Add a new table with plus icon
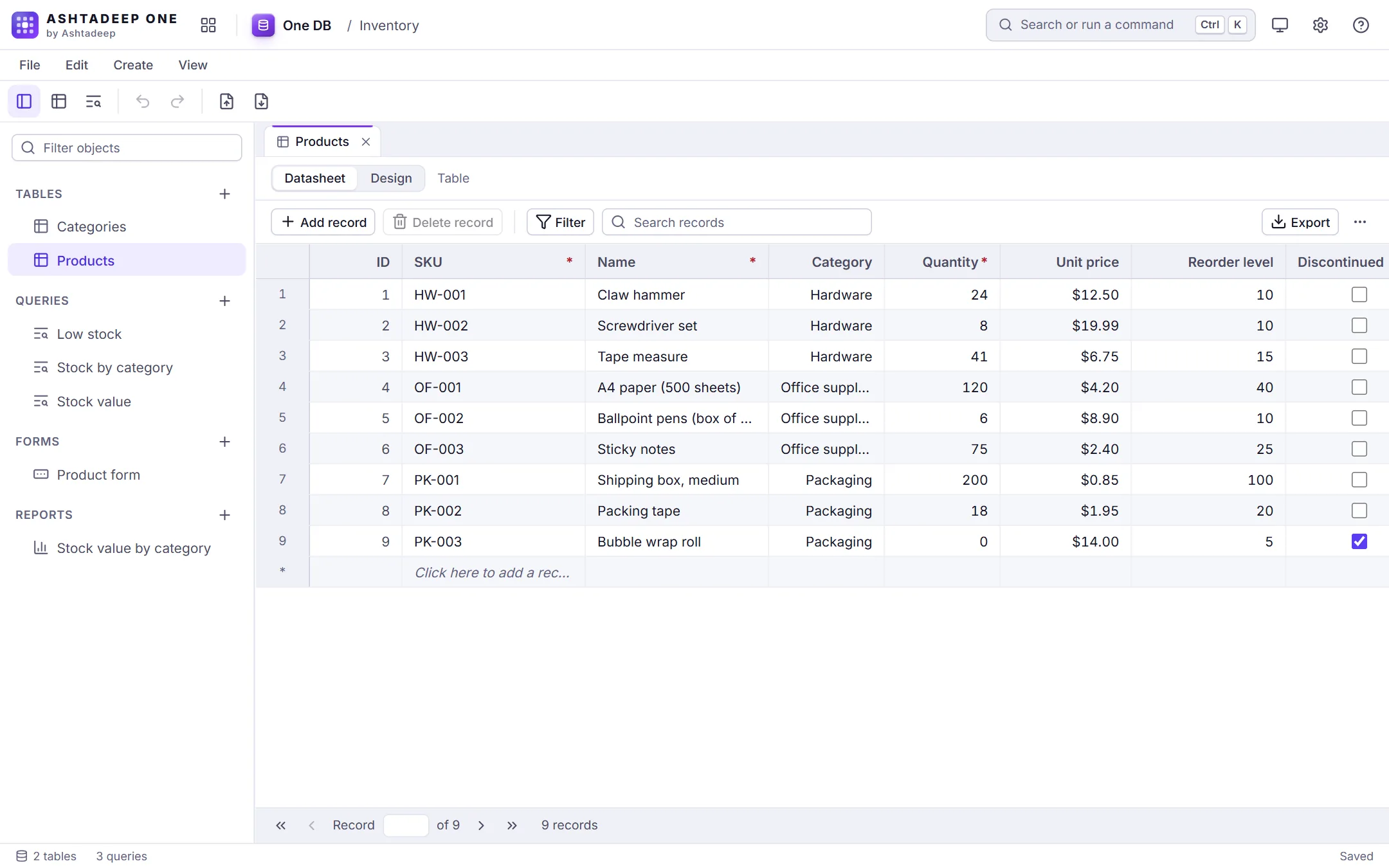Viewport: 1389px width, 868px height. click(x=224, y=194)
